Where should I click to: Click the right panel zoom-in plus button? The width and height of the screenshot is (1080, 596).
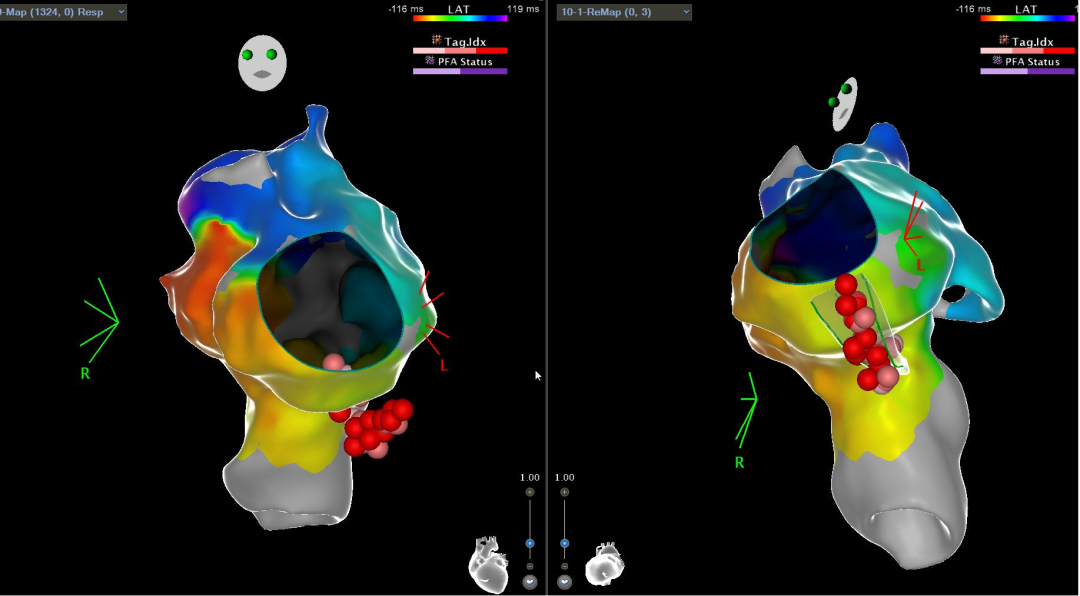[565, 492]
